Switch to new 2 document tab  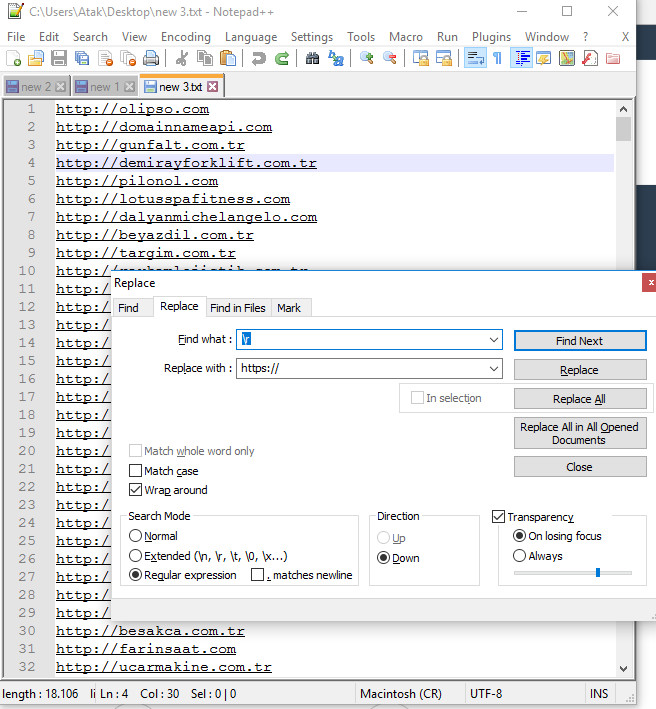pyautogui.click(x=36, y=87)
